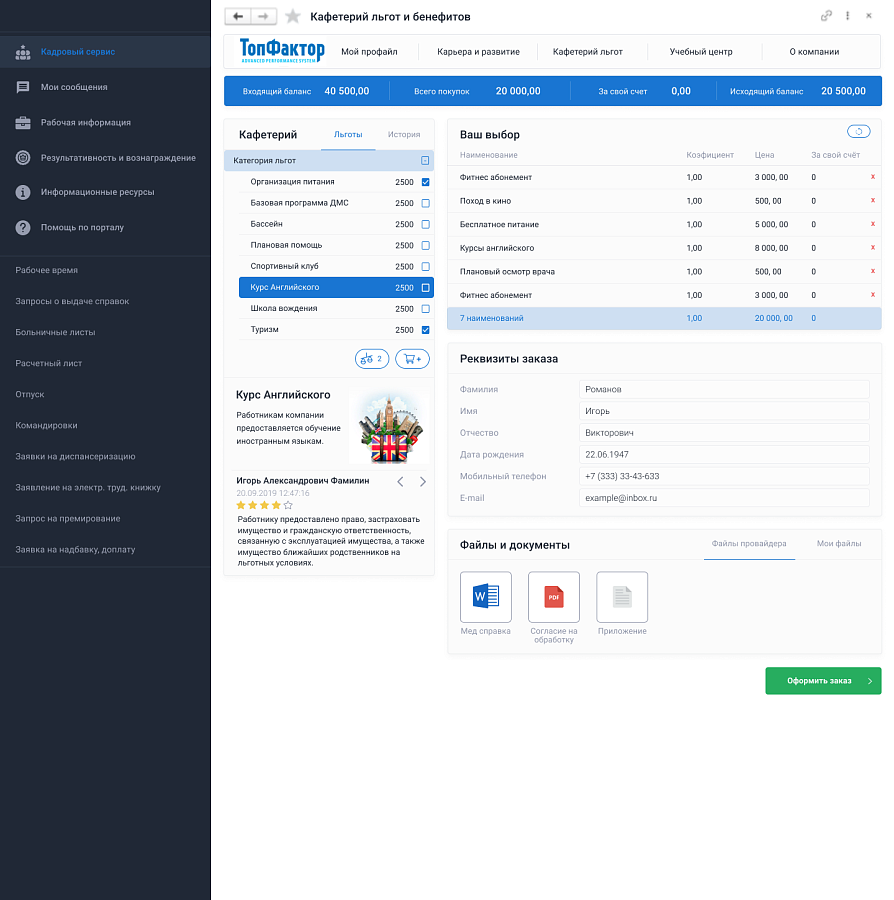894x900 pixels.
Task: Open Кадровый сервис sidebar section
Action: (105, 52)
